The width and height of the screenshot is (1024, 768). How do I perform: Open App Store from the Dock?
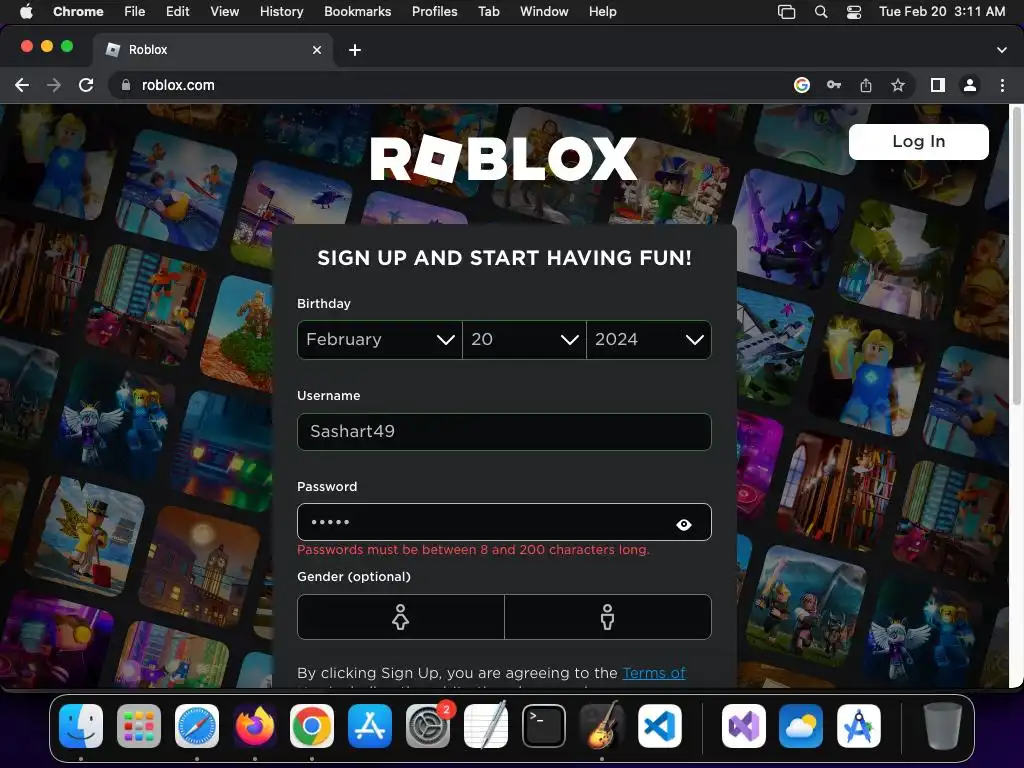pyautogui.click(x=370, y=726)
